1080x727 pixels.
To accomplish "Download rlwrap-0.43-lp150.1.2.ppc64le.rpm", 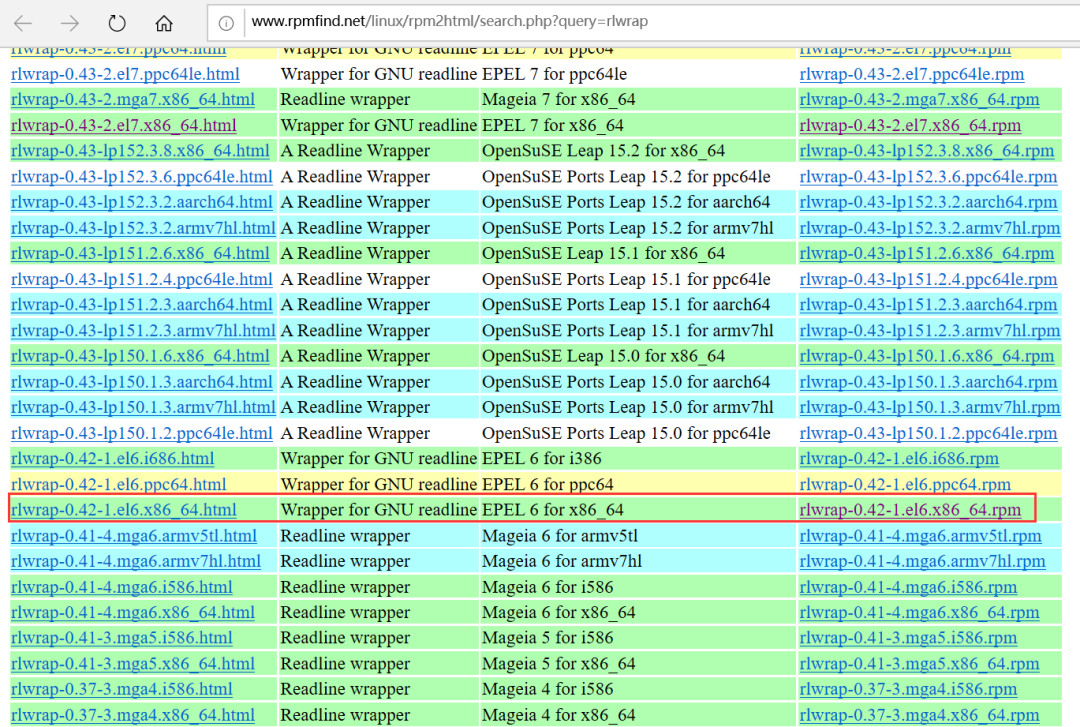I will 928,433.
